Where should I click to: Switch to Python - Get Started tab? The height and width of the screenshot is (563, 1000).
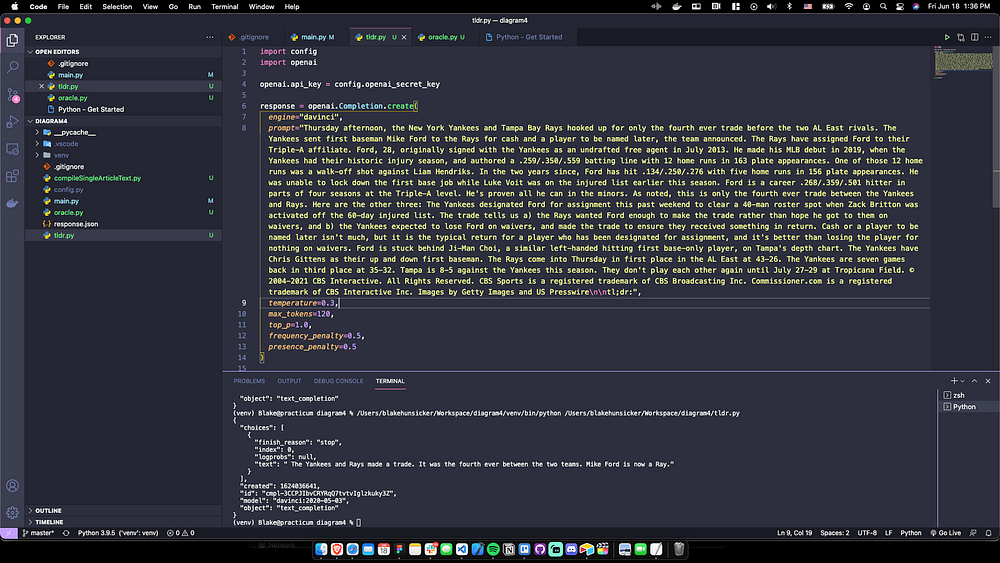529,37
